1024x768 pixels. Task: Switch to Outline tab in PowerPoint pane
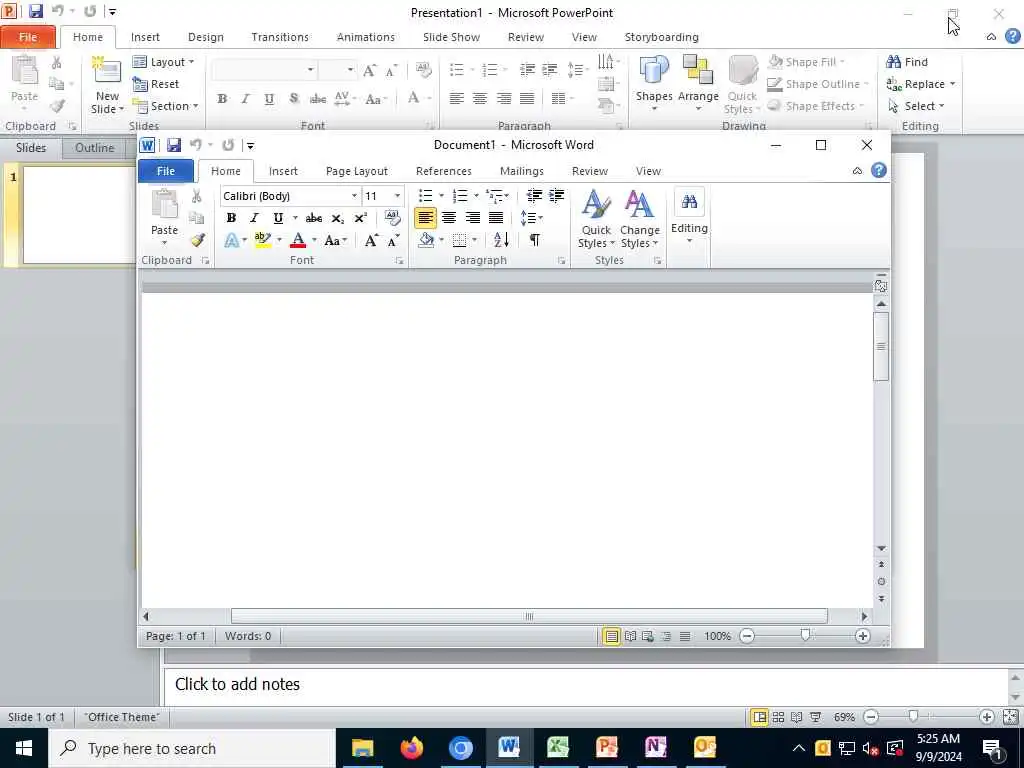95,148
